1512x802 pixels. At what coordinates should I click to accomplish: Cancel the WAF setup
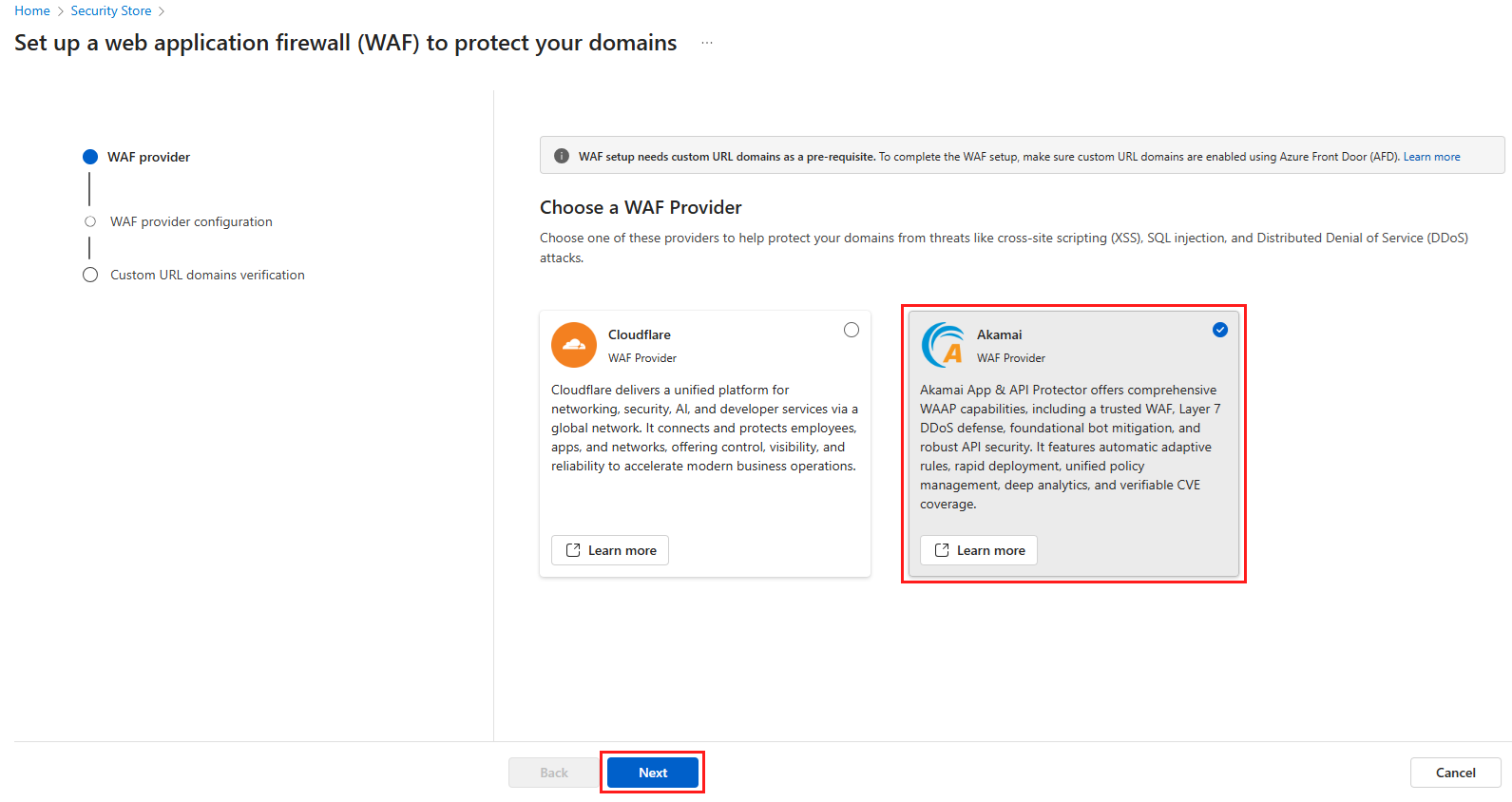point(1456,773)
